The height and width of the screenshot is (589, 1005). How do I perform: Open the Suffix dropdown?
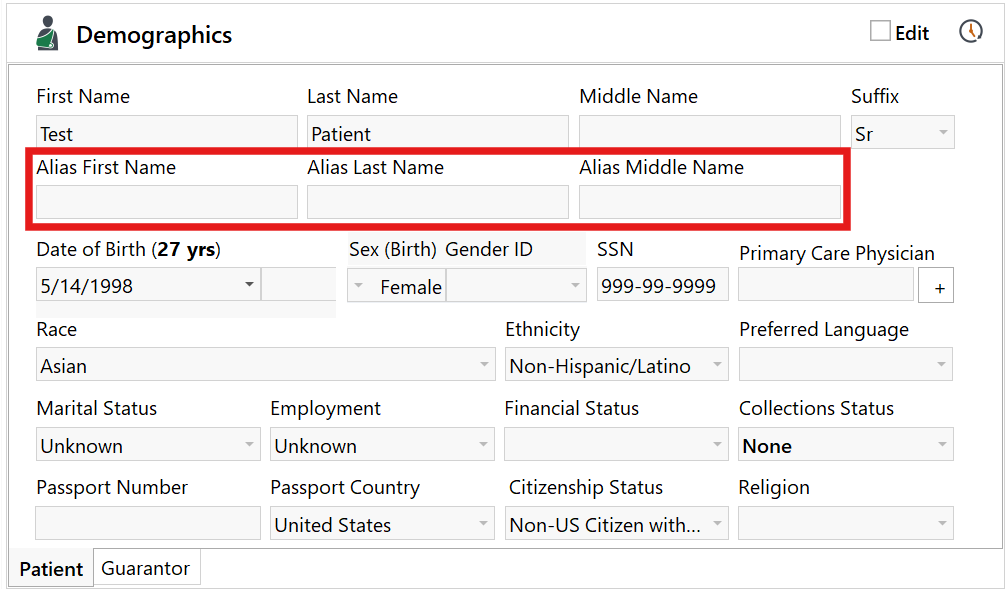(x=942, y=133)
